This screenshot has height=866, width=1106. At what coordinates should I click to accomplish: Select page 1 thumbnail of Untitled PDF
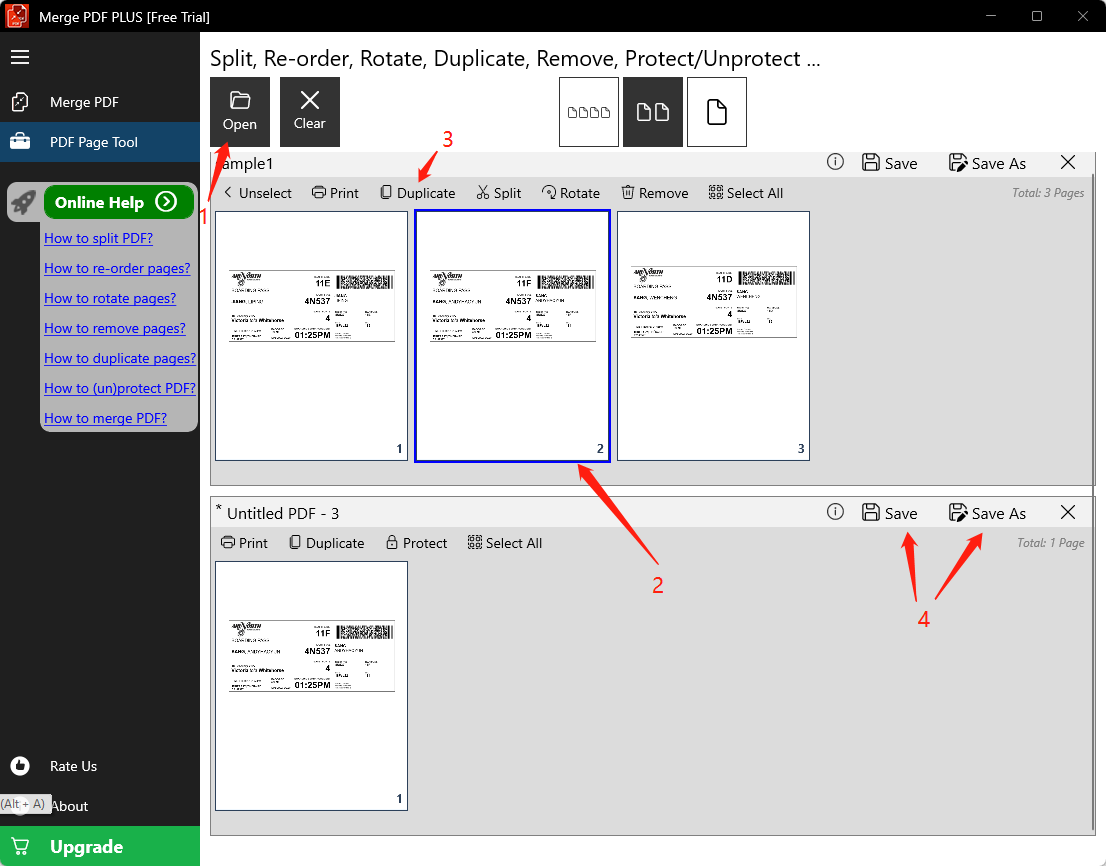[x=312, y=686]
